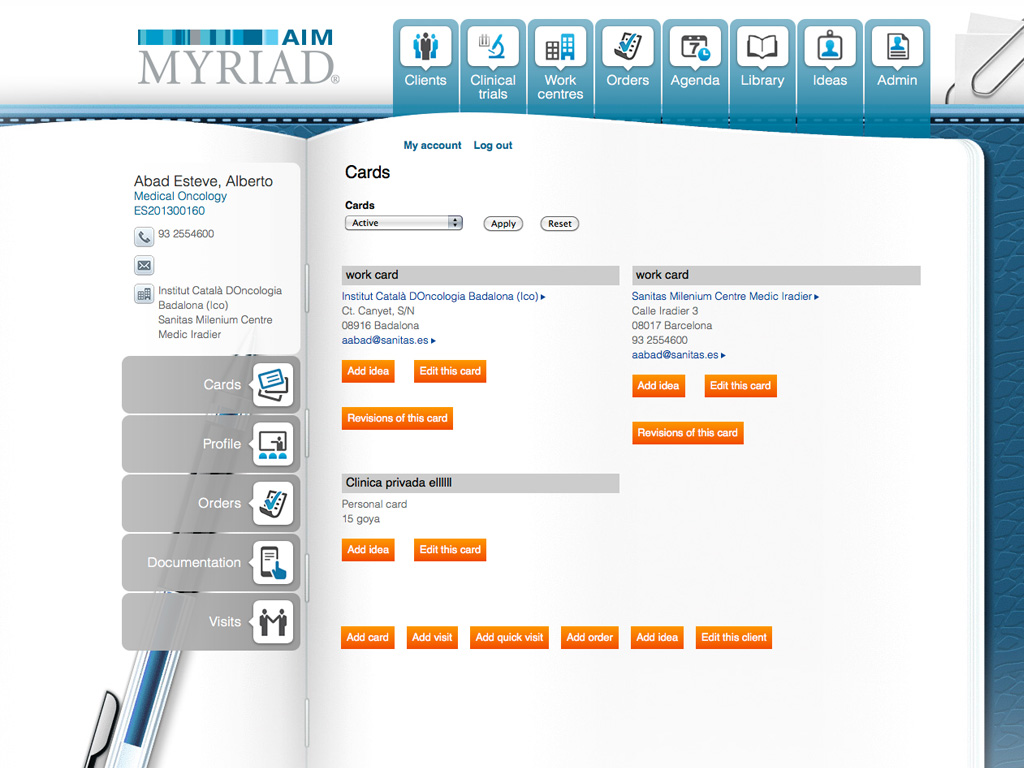1024x768 pixels.
Task: Open the Profile sidebar section
Action: (211, 444)
